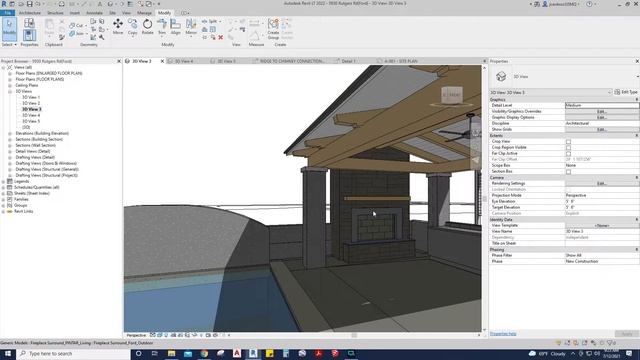Image resolution: width=640 pixels, height=360 pixels.
Task: Open the Structure ribbon tab
Action: click(x=55, y=13)
